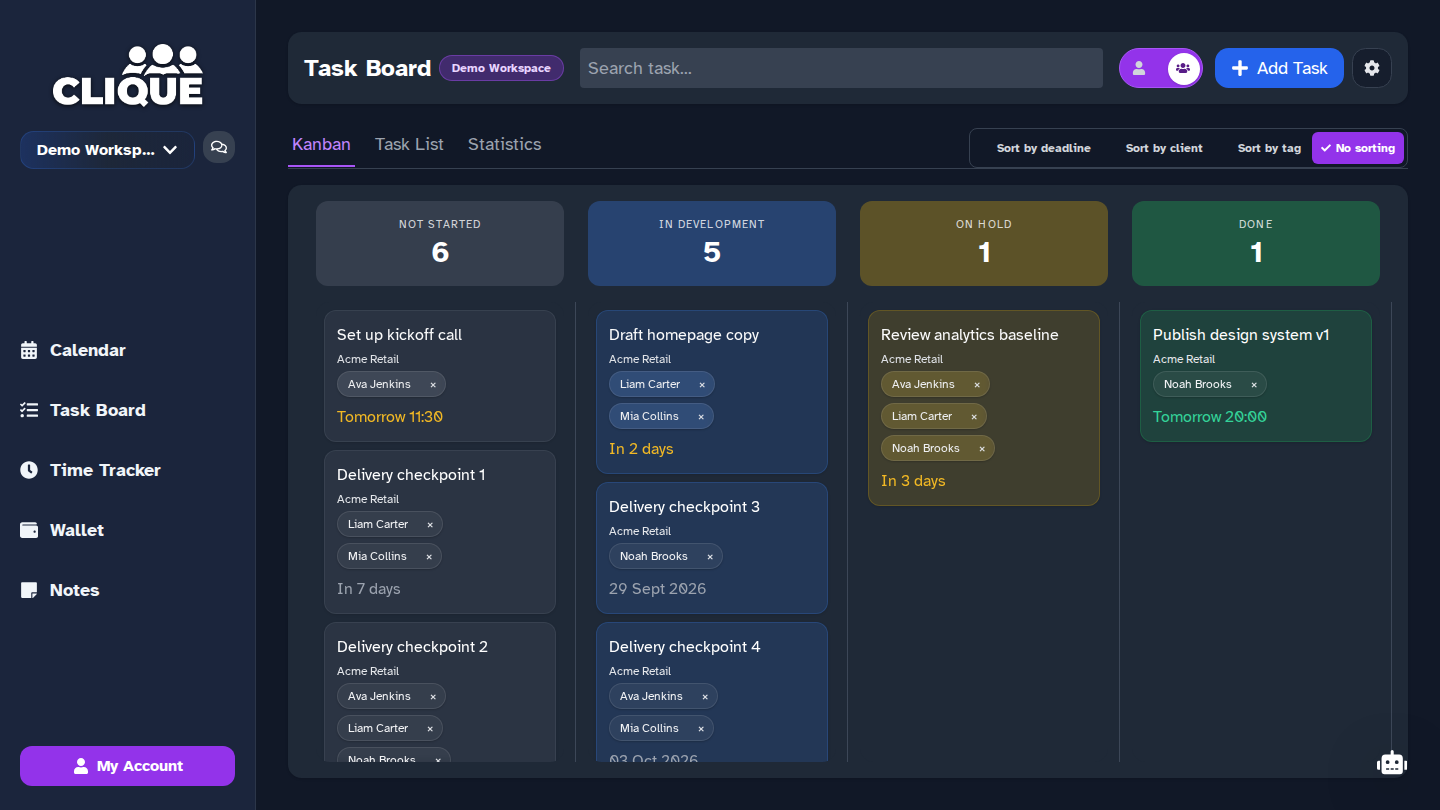1440x810 pixels.
Task: Remove Liam Carter from Delivery checkpoint 2
Action: (430, 729)
